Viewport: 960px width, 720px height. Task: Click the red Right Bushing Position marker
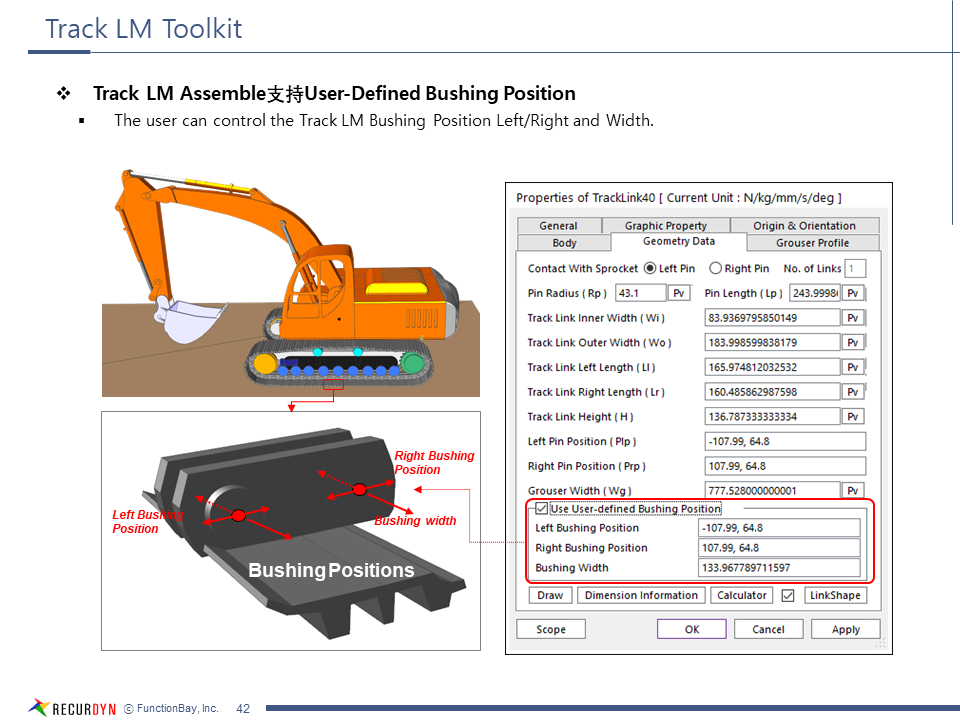(359, 489)
